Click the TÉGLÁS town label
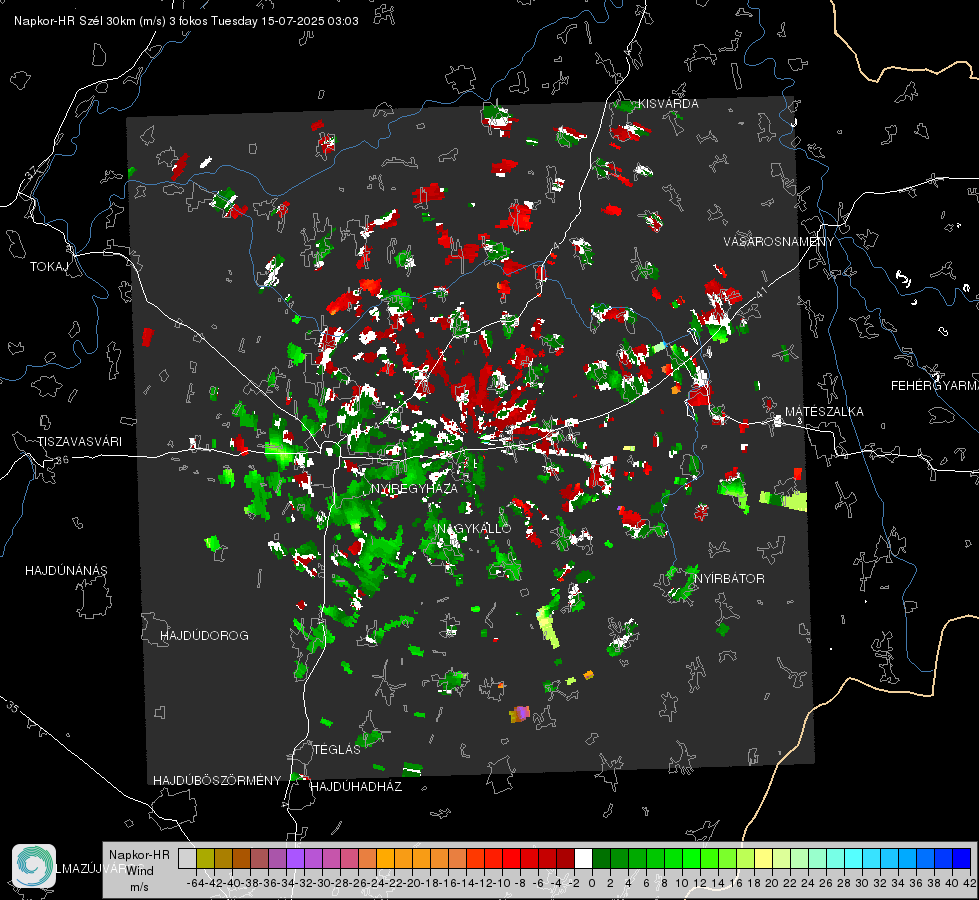 click(x=337, y=750)
